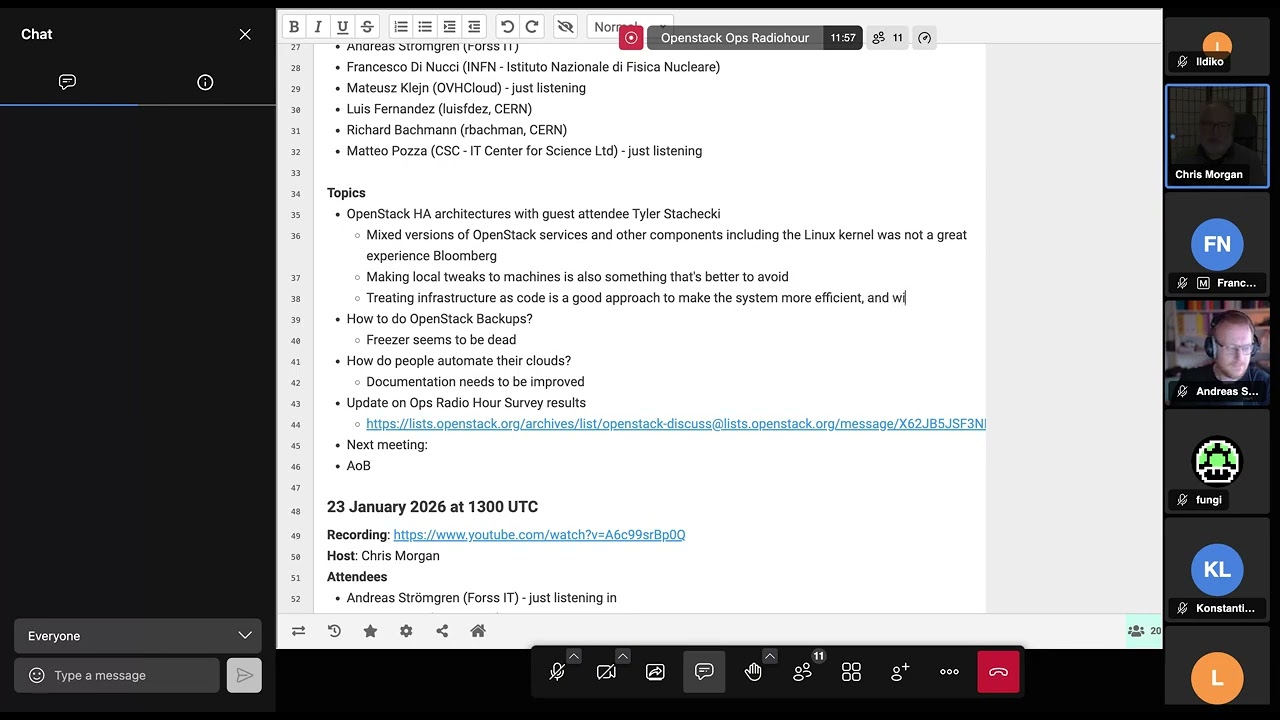Toggle italic formatting in pad toolbar
The width and height of the screenshot is (1280, 720).
tap(318, 27)
